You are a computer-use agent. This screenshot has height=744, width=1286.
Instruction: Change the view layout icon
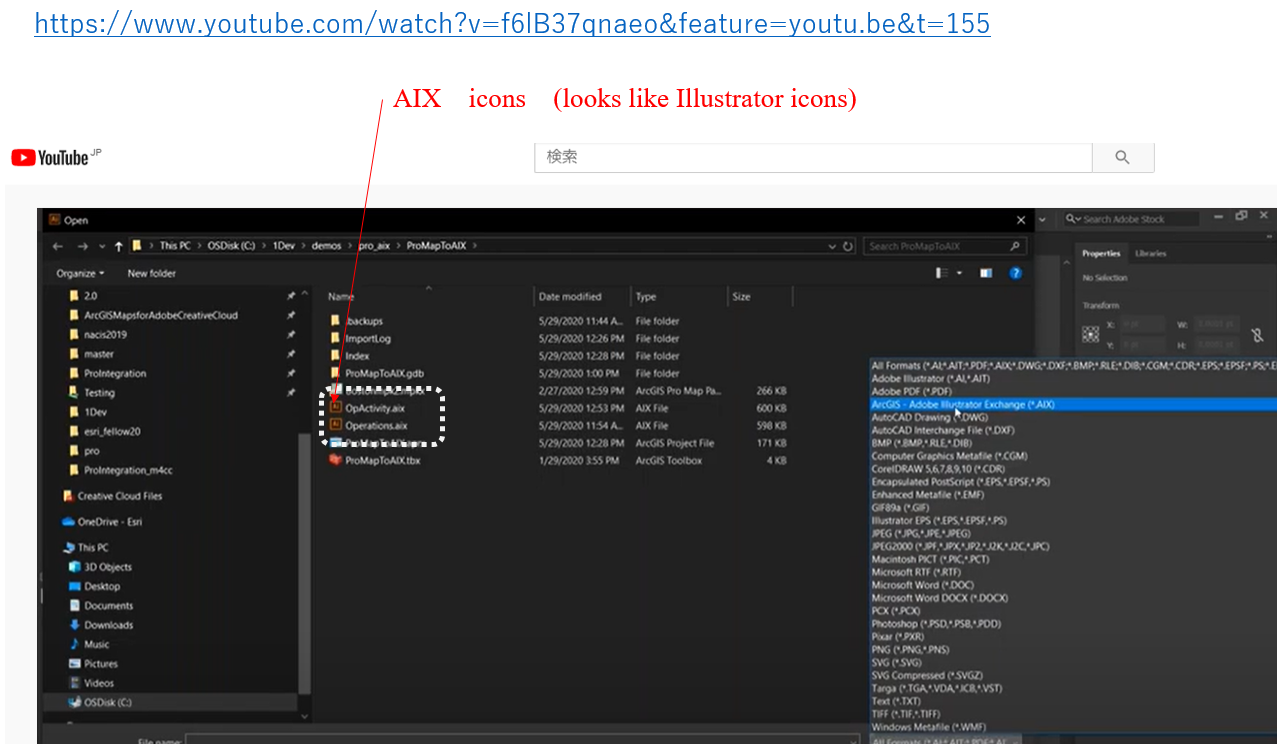(x=941, y=273)
